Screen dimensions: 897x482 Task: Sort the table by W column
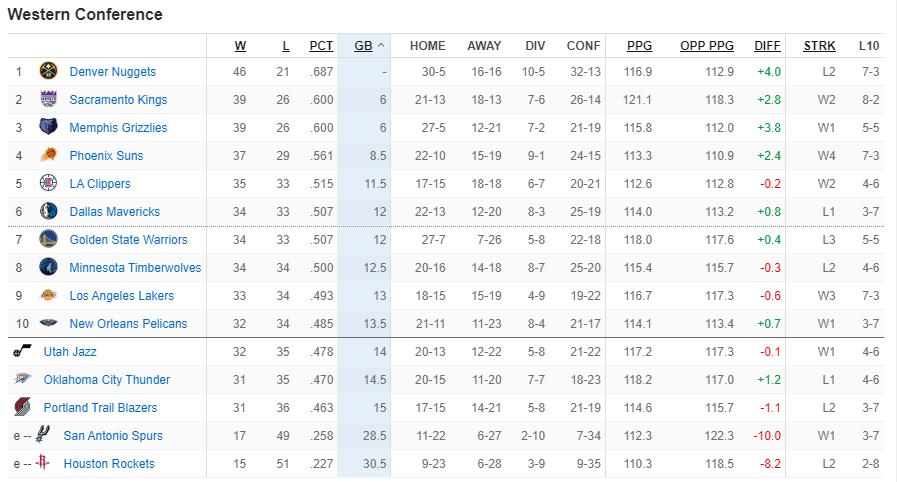(240, 46)
